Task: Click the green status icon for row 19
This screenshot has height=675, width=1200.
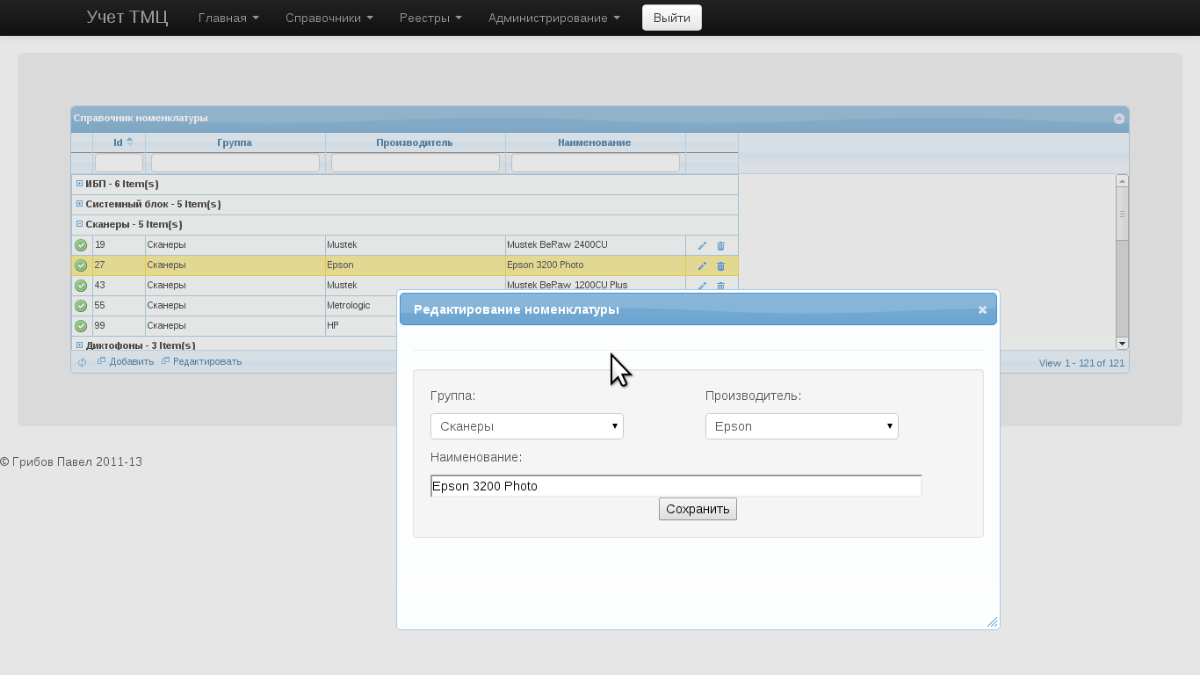Action: coord(81,245)
